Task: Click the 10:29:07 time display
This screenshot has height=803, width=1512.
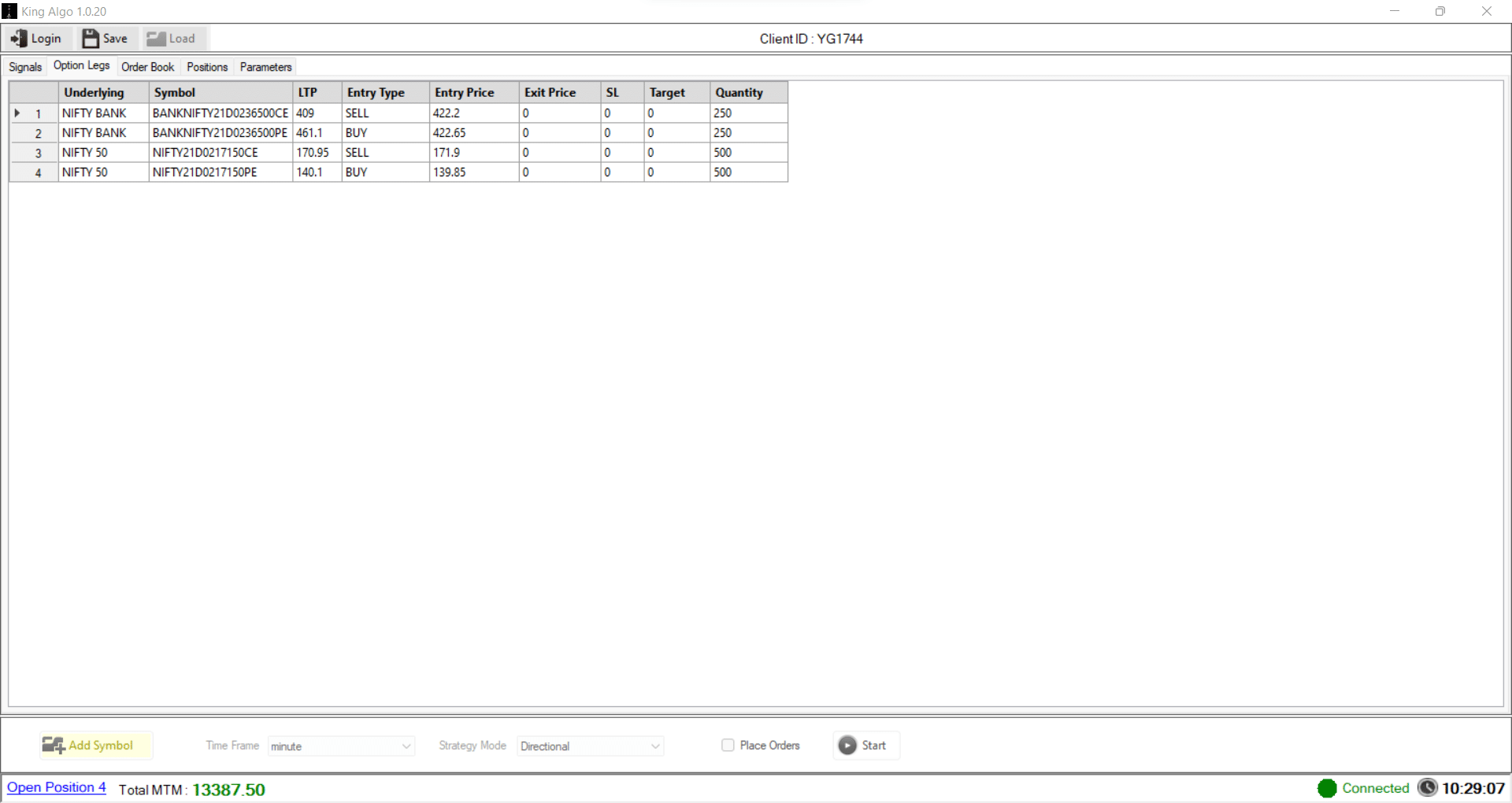Action: click(1473, 788)
